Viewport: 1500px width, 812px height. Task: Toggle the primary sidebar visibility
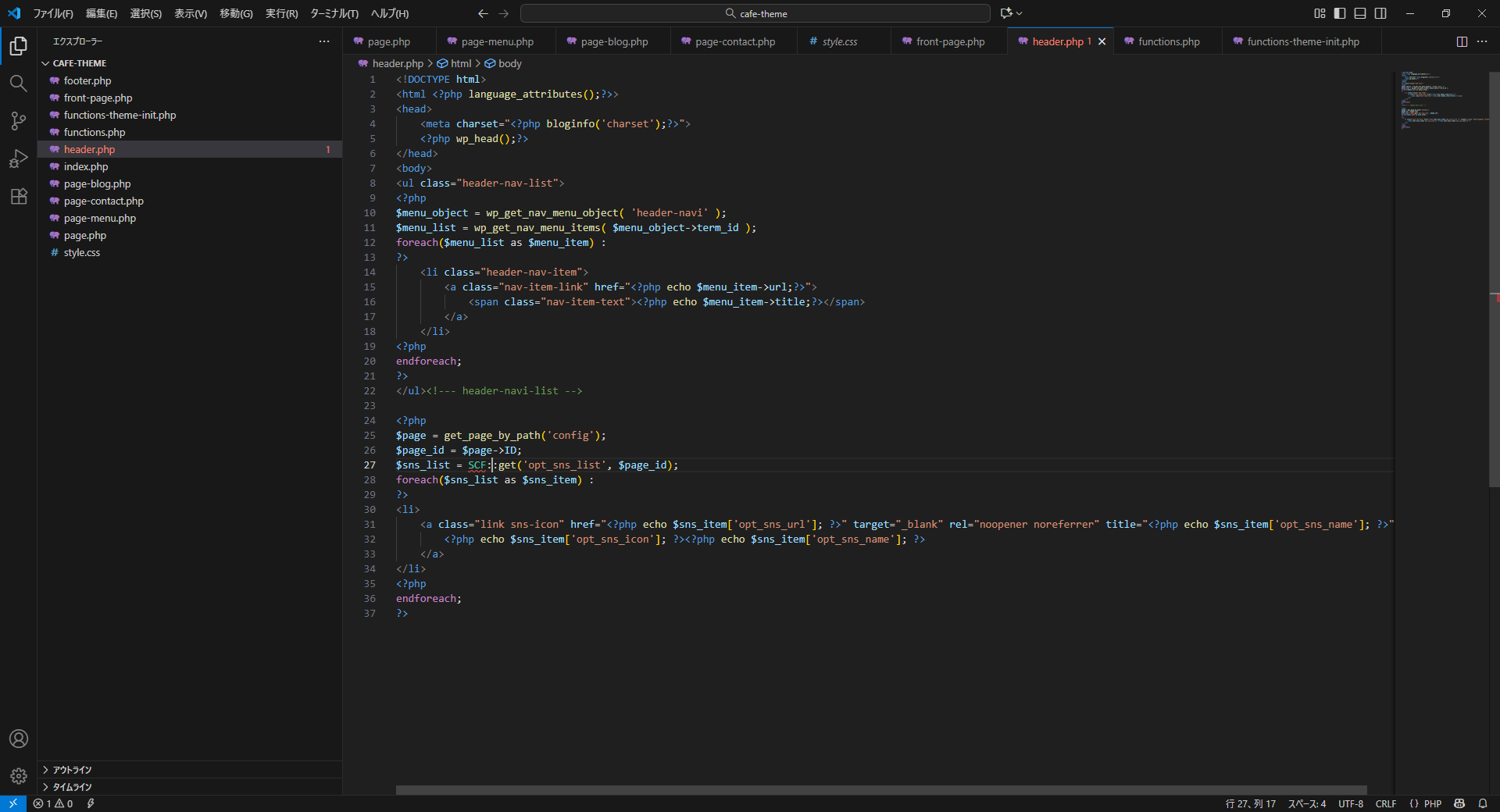pos(1340,13)
